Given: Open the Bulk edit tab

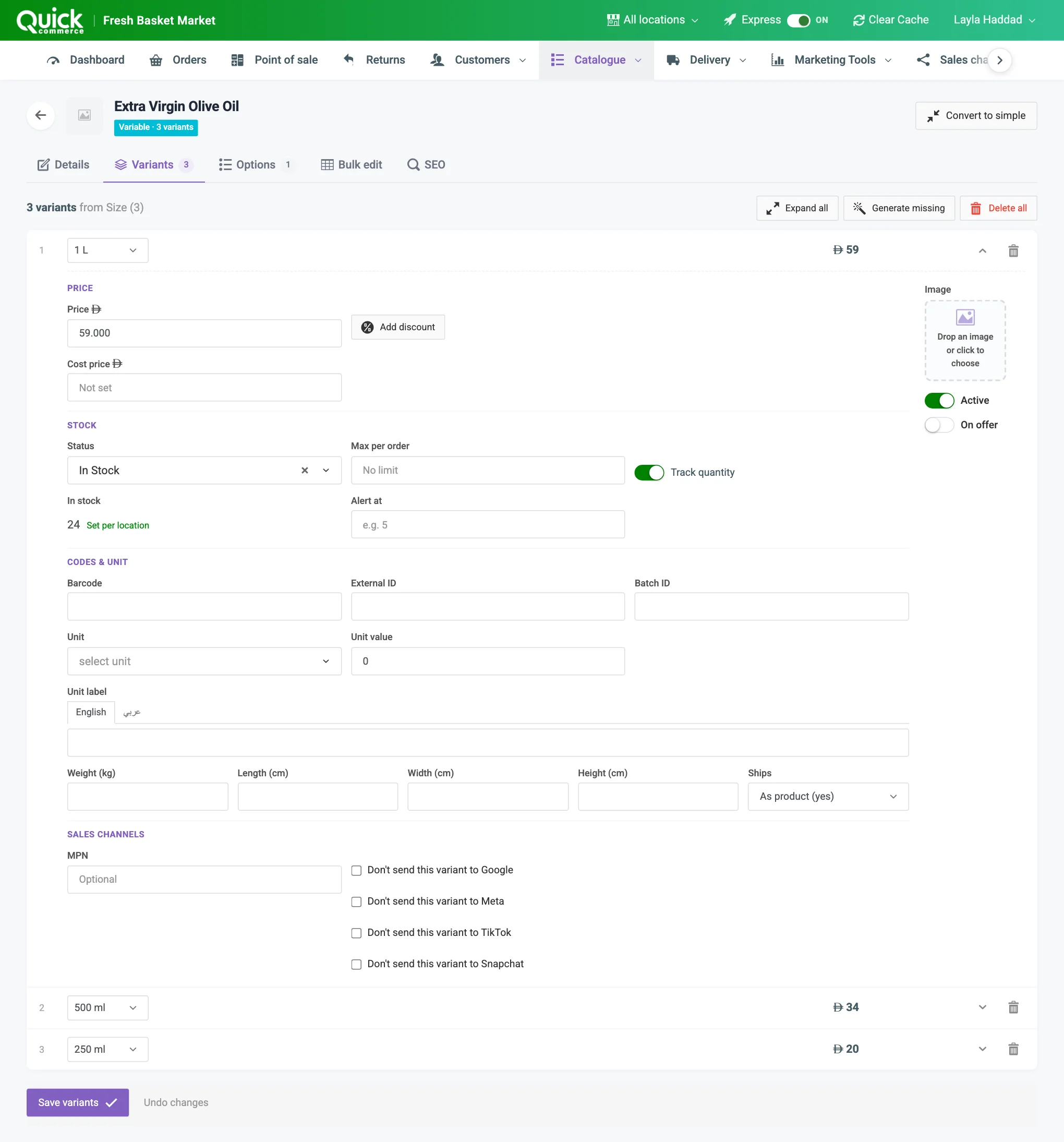Looking at the screenshot, I should 352,165.
